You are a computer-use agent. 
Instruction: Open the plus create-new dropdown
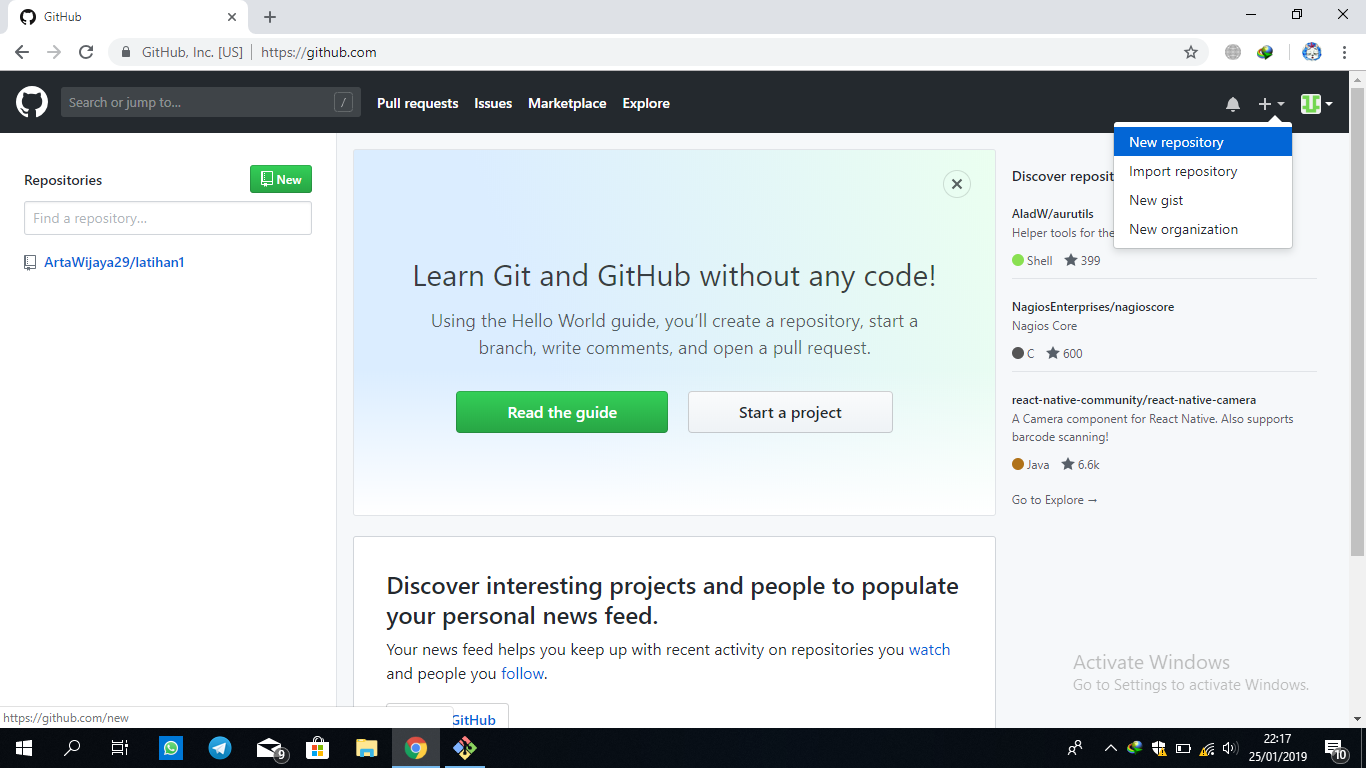coord(1271,104)
